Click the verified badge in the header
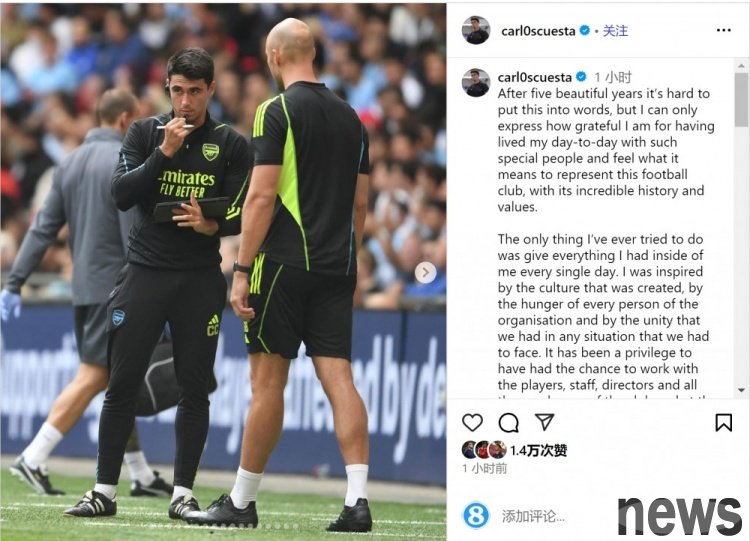 click(x=585, y=31)
